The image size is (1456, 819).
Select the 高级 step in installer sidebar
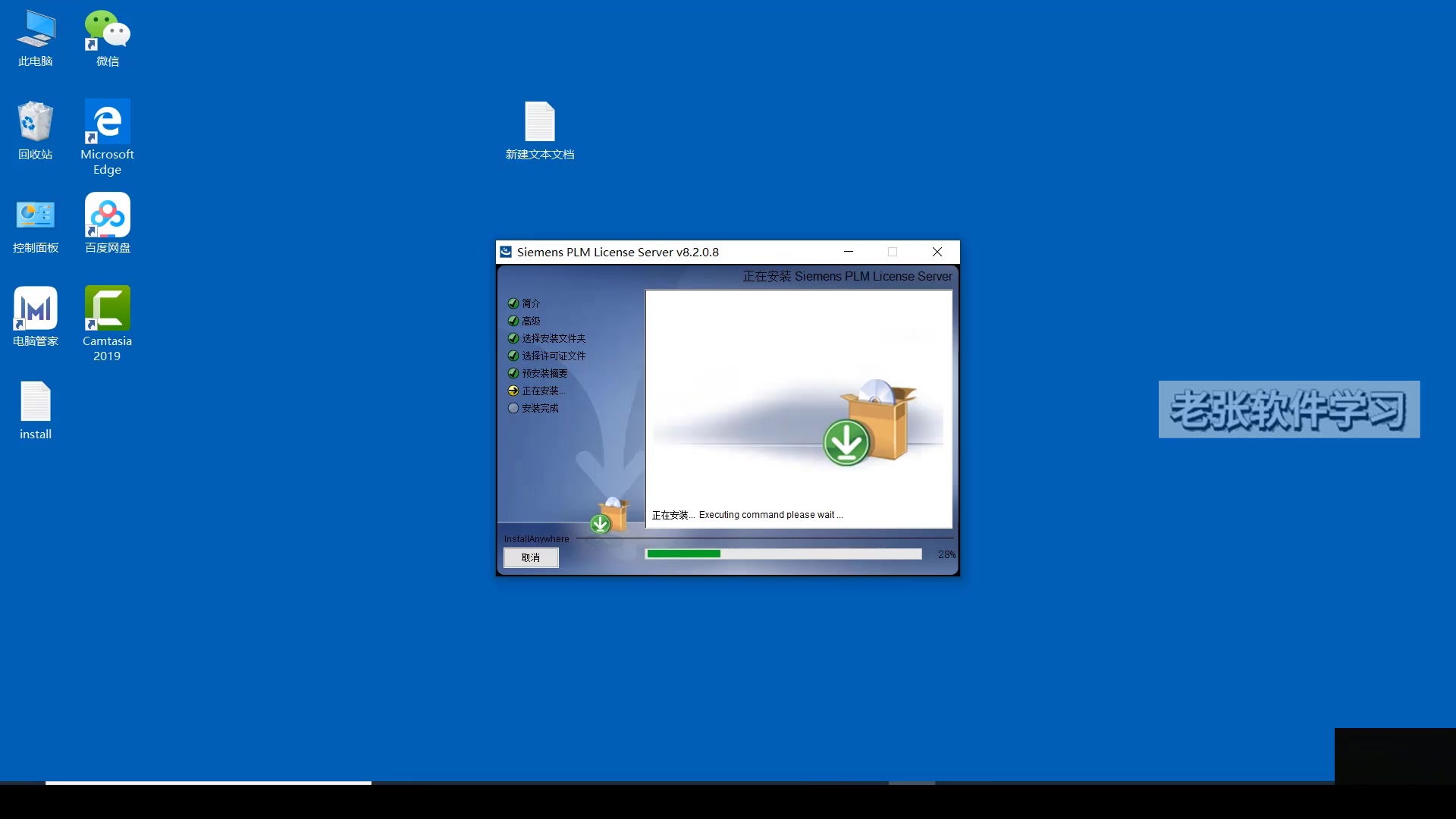click(x=531, y=321)
